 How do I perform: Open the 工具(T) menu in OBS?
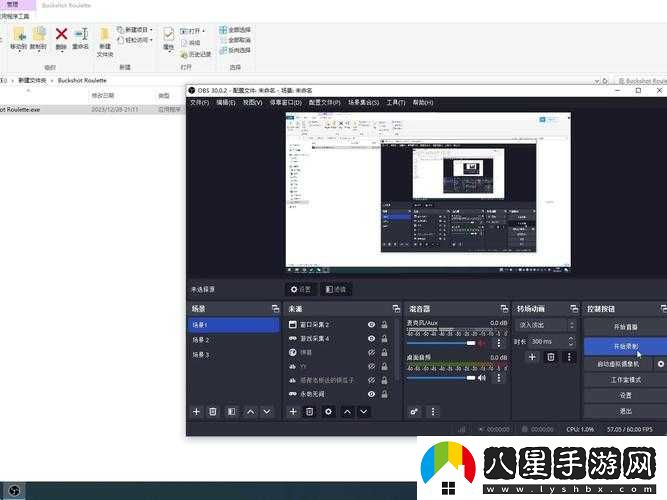(396, 103)
